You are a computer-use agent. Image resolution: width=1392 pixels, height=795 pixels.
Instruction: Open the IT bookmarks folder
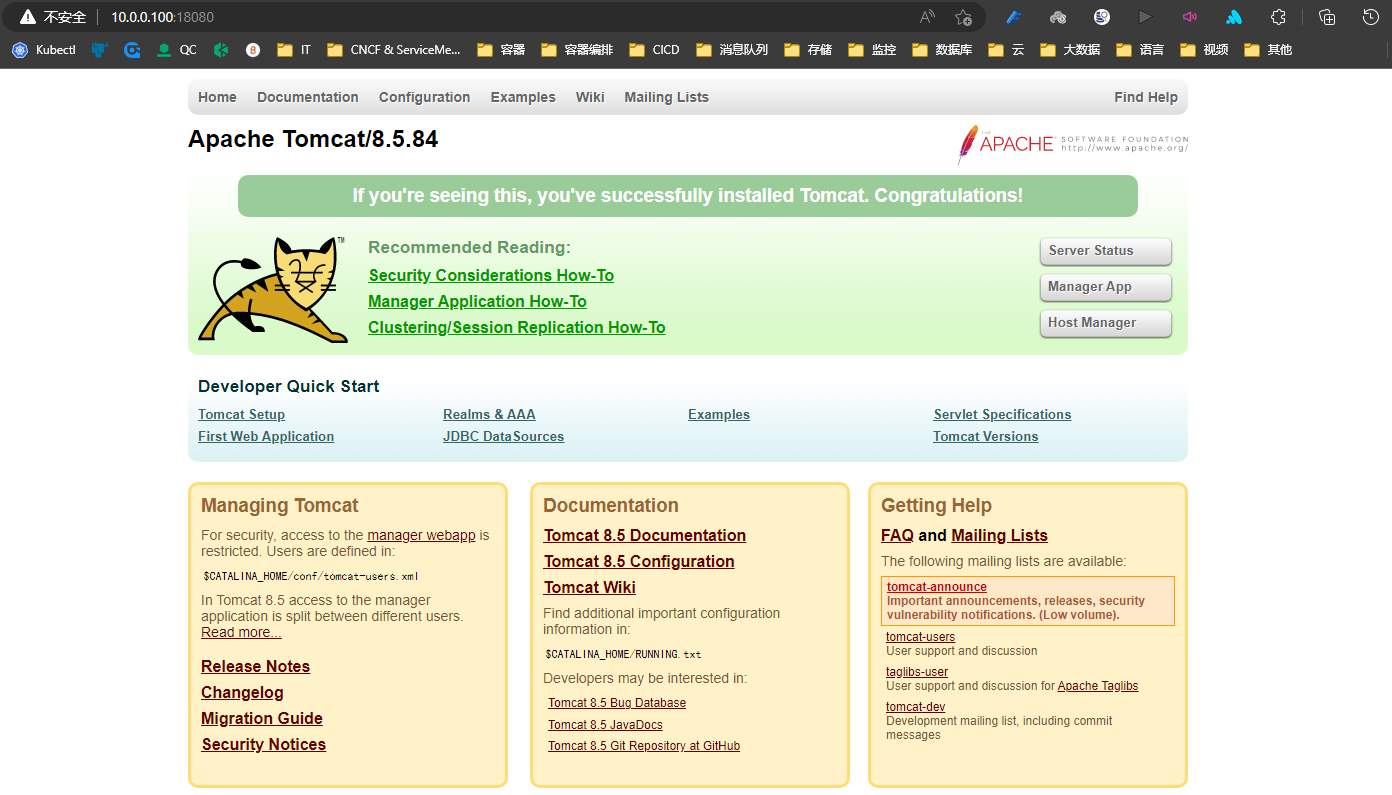click(294, 49)
